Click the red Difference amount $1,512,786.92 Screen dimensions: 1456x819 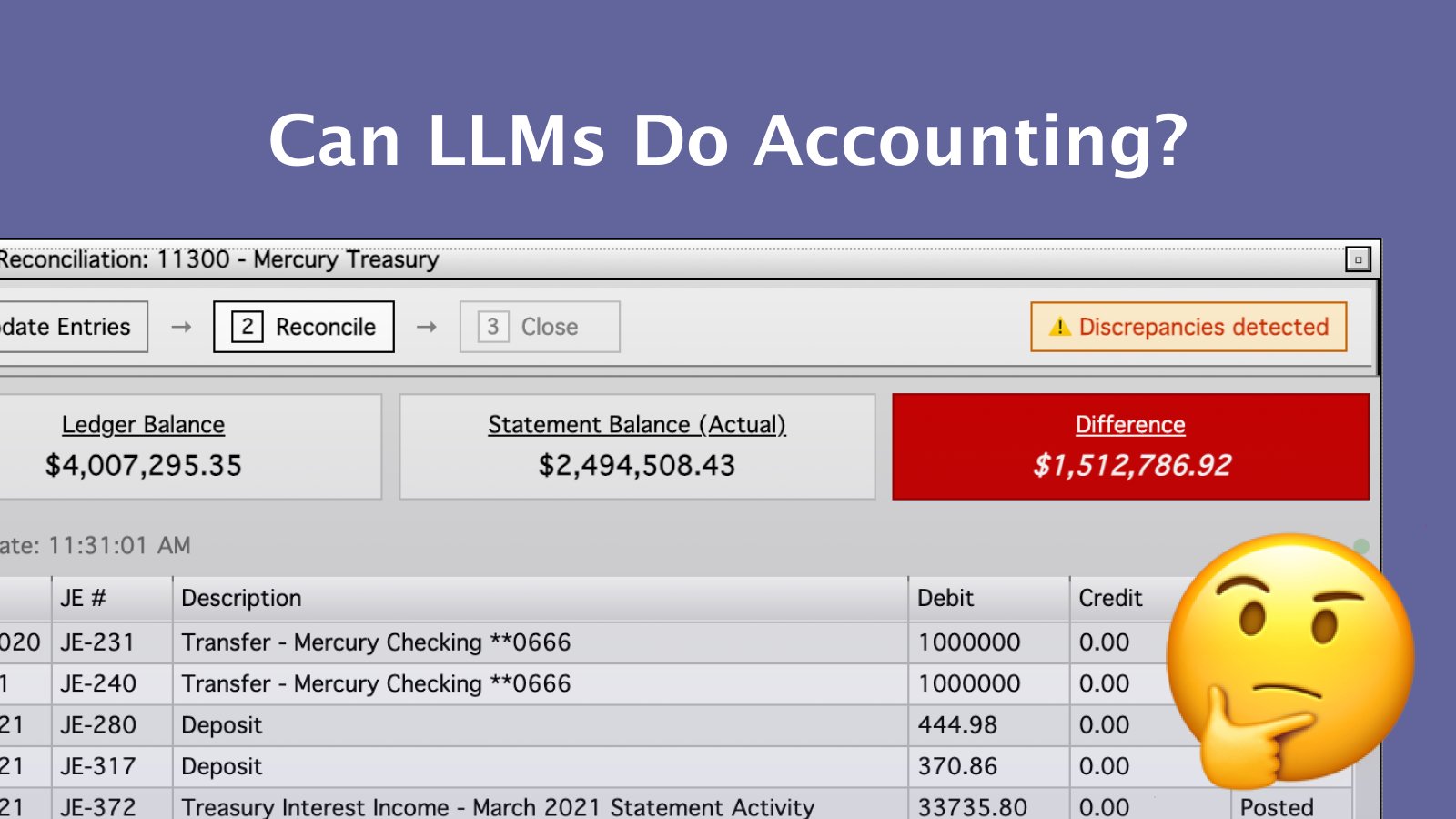(x=1131, y=466)
